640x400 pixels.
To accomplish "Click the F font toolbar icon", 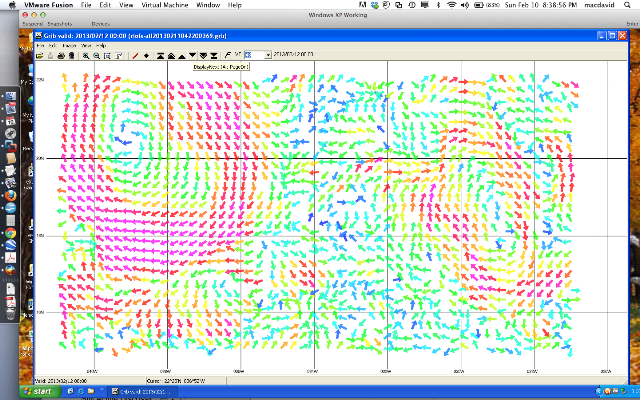I will click(x=228, y=55).
